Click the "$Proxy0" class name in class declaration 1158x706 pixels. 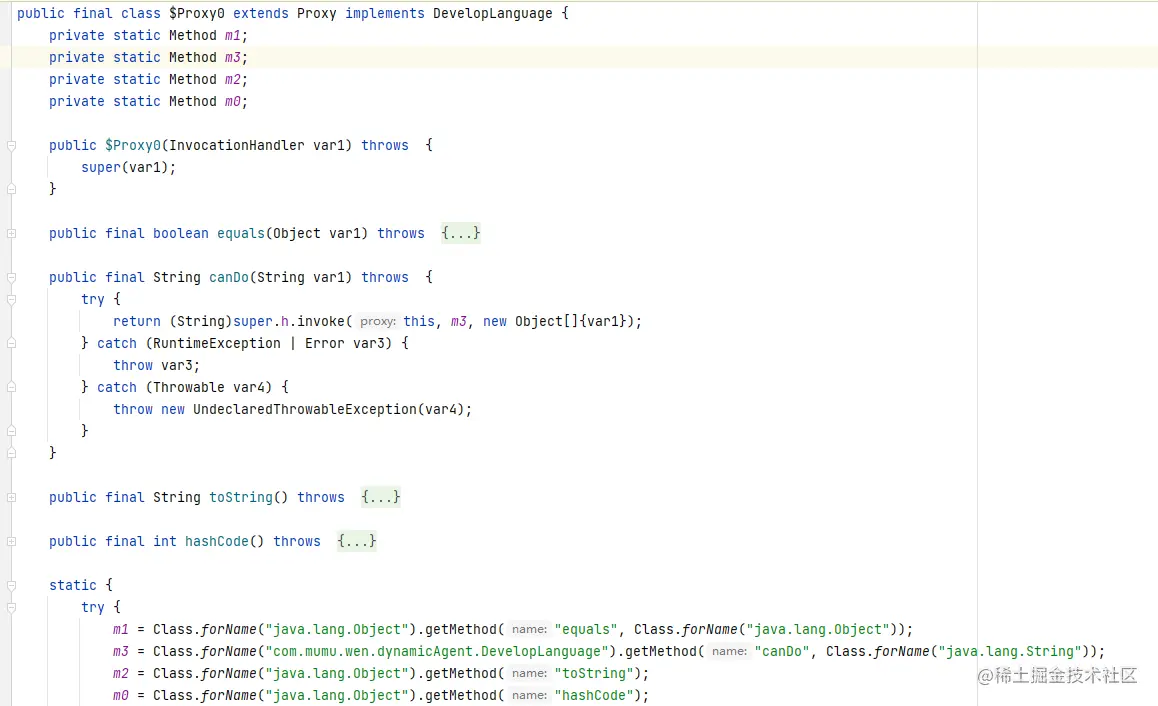tap(196, 13)
